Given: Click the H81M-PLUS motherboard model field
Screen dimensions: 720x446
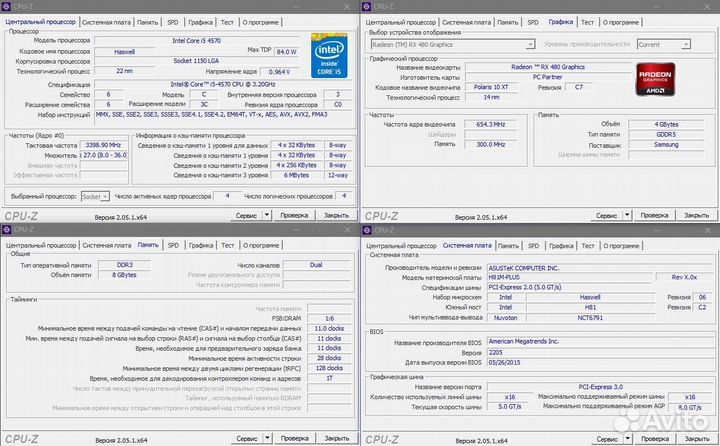Looking at the screenshot, I should pos(570,277).
